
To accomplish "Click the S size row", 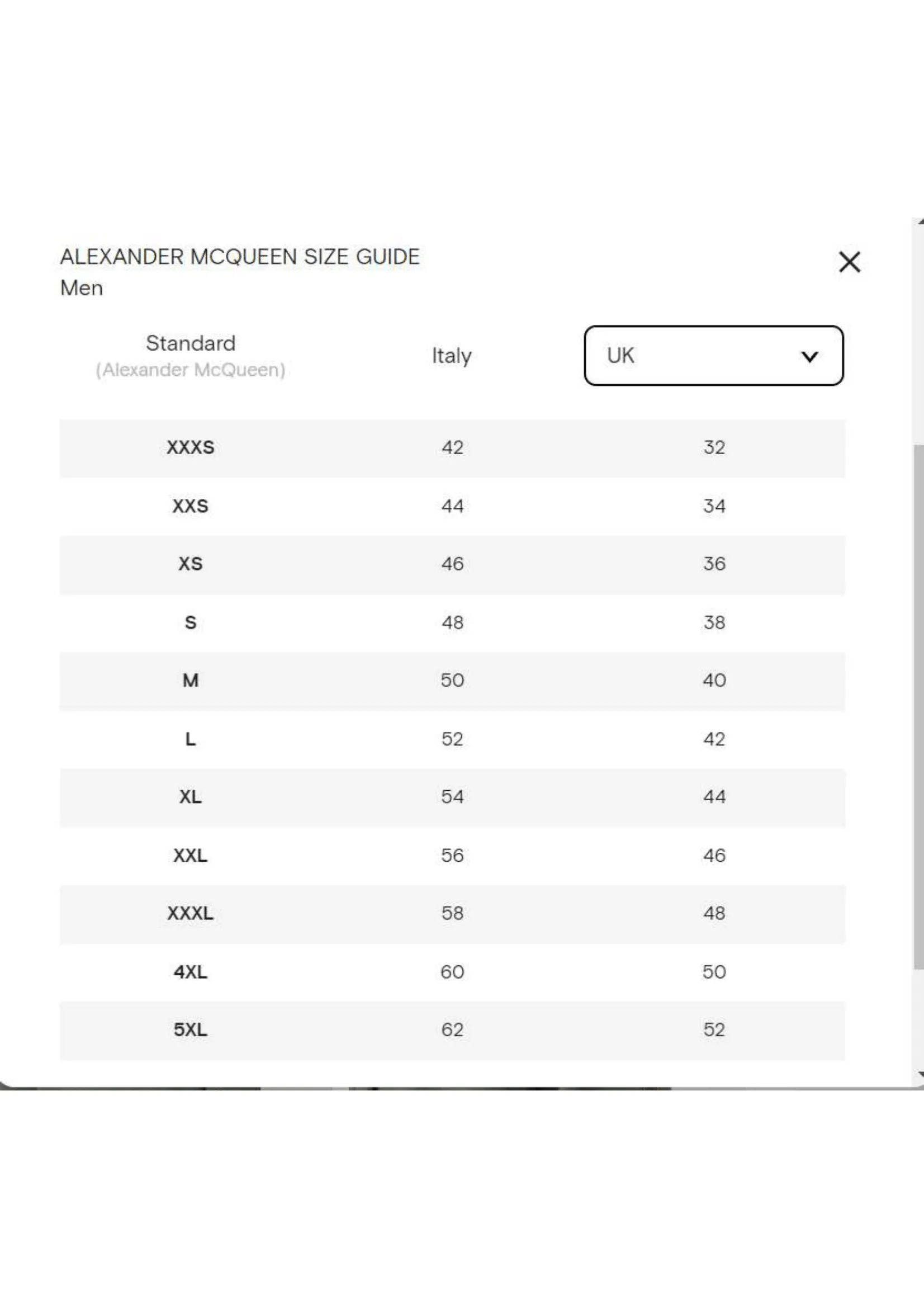I will (452, 622).
